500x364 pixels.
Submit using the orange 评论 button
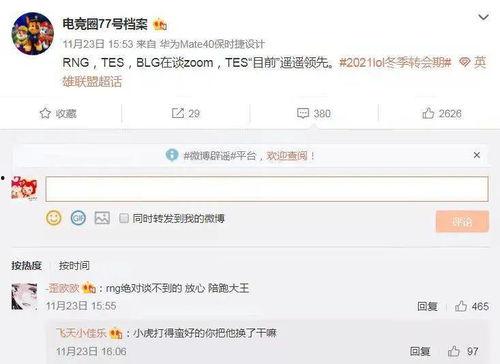click(462, 221)
